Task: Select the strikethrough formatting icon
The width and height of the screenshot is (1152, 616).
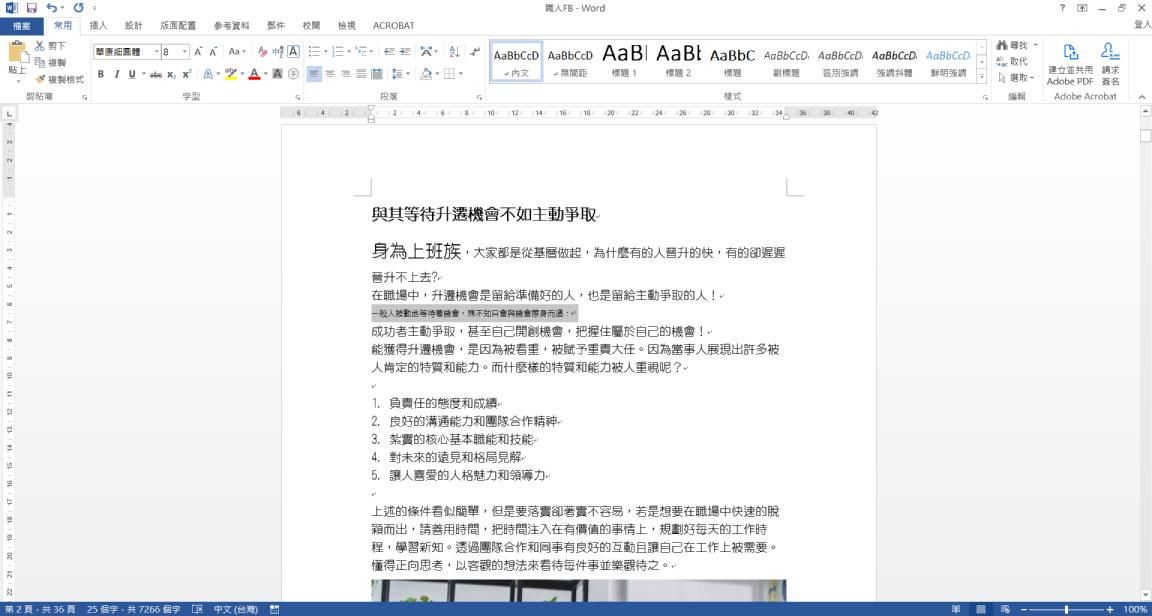Action: tap(157, 73)
